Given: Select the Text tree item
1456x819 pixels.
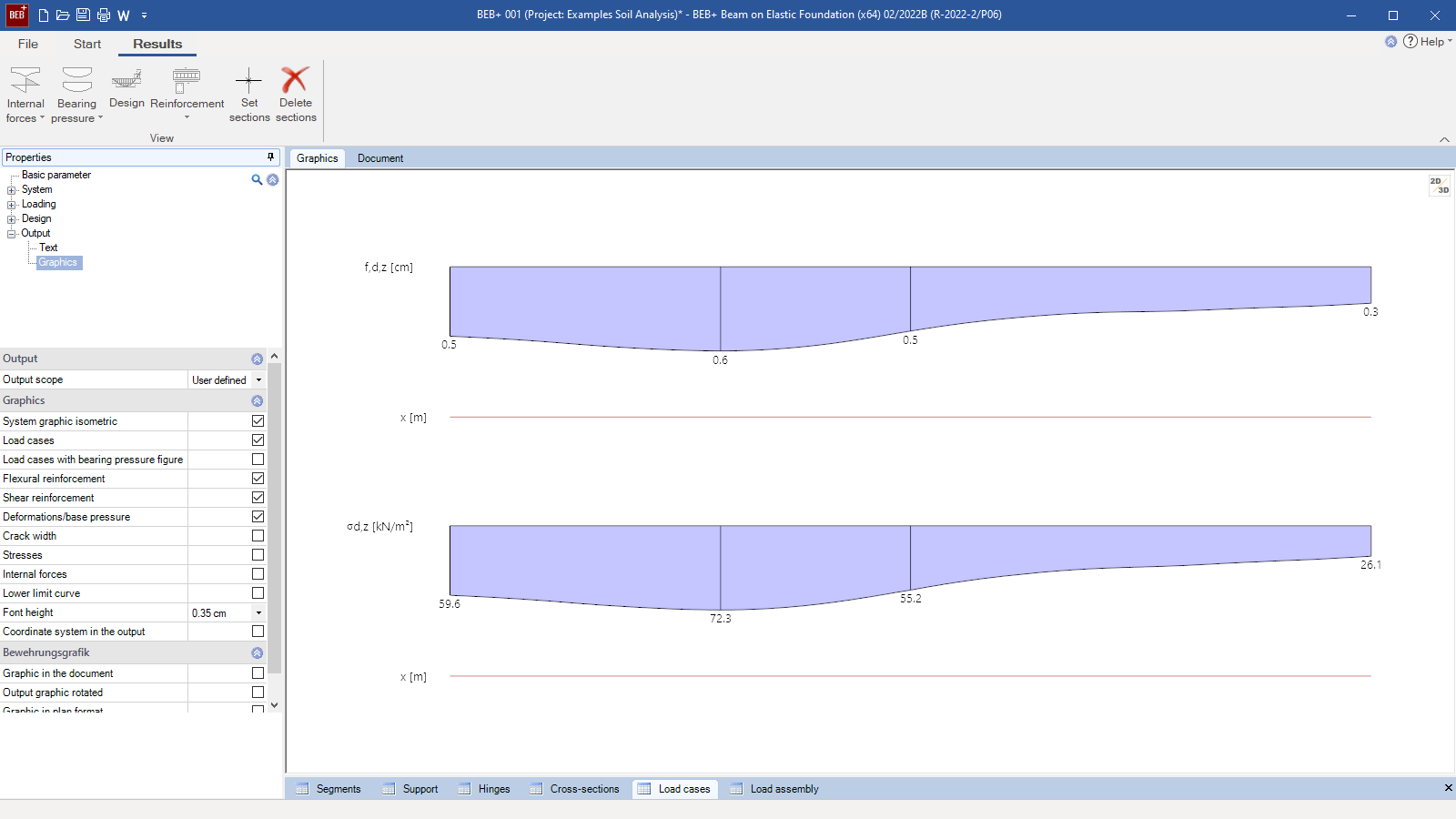Looking at the screenshot, I should (48, 248).
